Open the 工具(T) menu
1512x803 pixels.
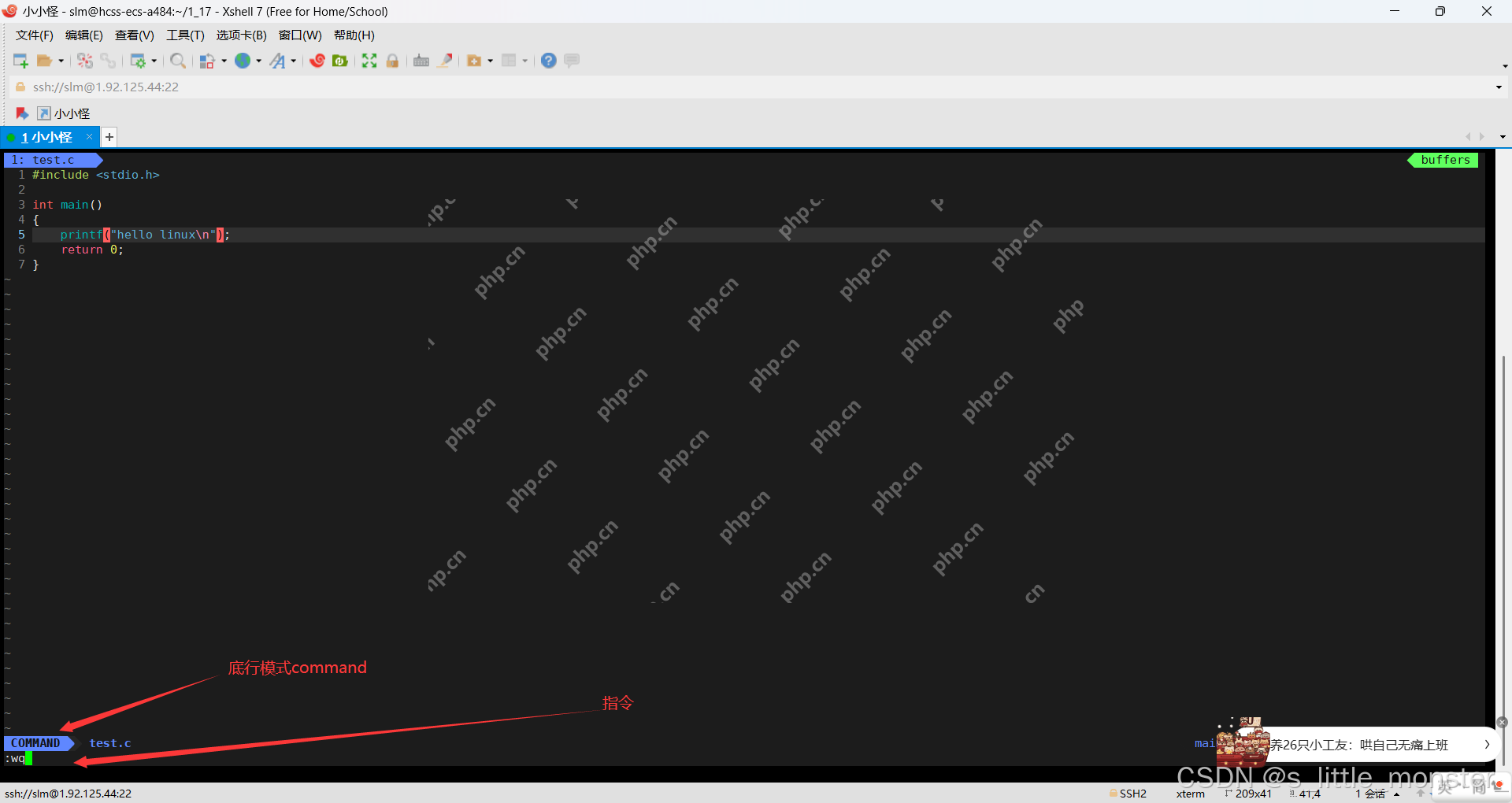tap(185, 35)
